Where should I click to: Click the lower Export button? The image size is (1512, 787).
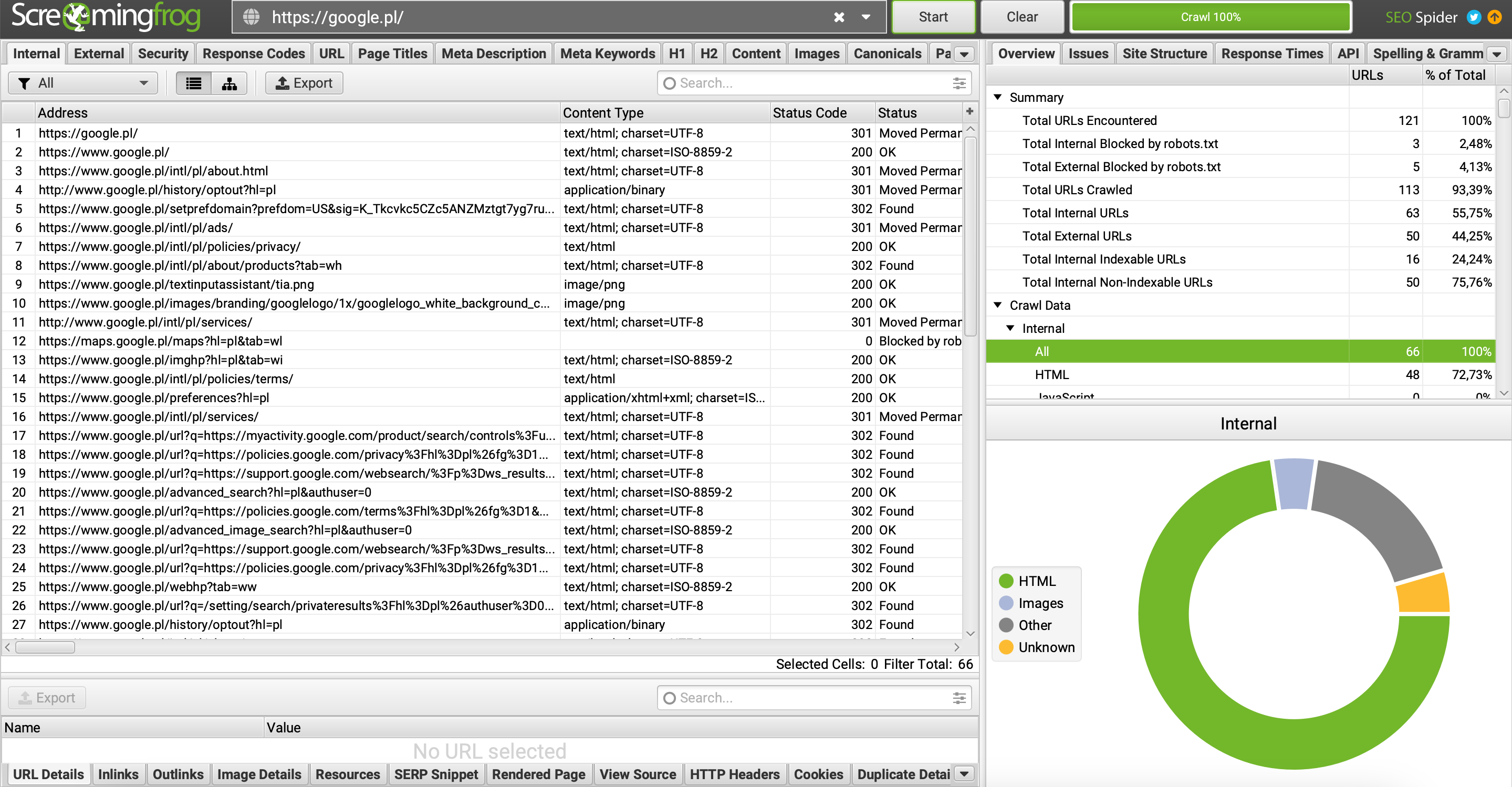(47, 697)
